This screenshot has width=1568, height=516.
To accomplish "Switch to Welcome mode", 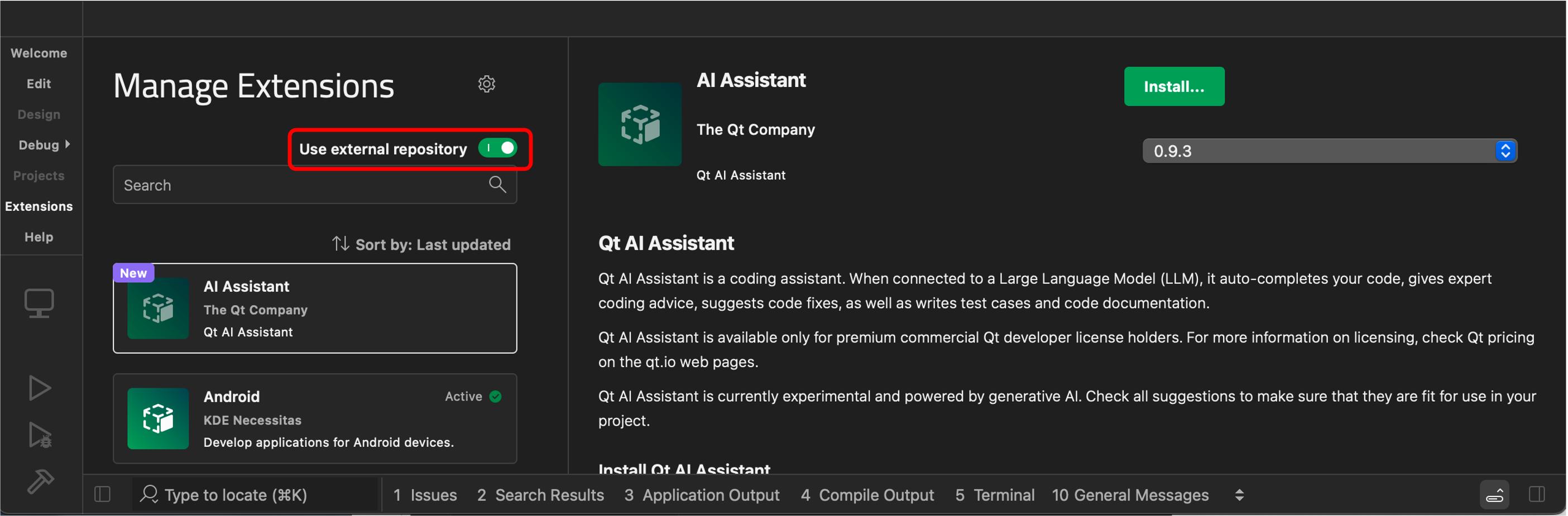I will [x=39, y=53].
